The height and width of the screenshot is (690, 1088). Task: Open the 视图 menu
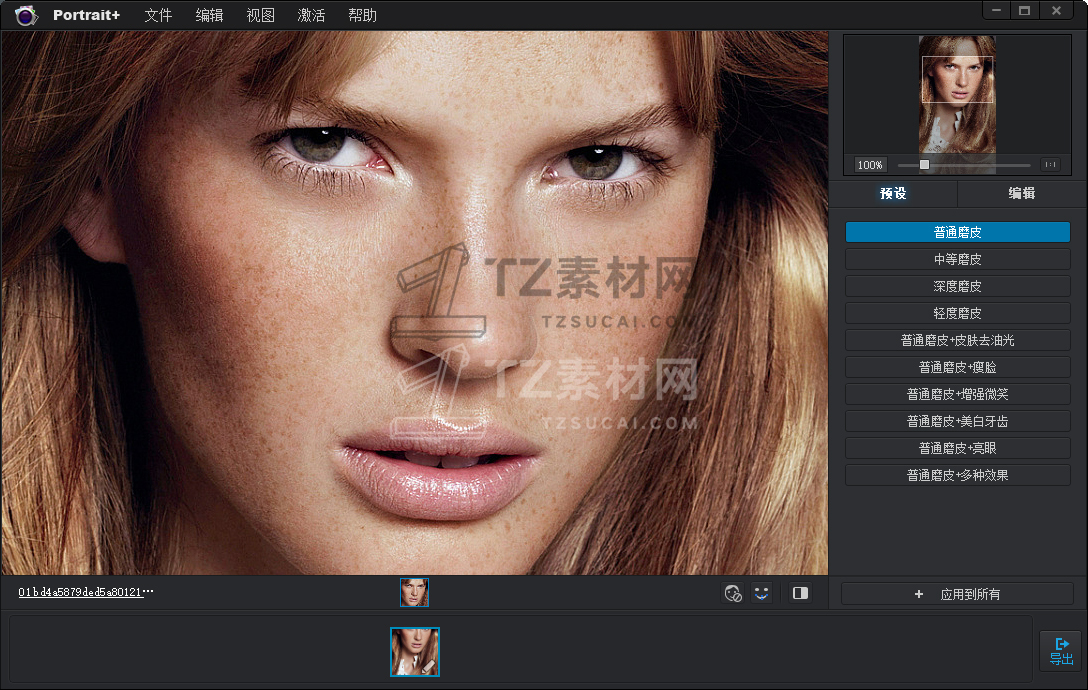(260, 15)
